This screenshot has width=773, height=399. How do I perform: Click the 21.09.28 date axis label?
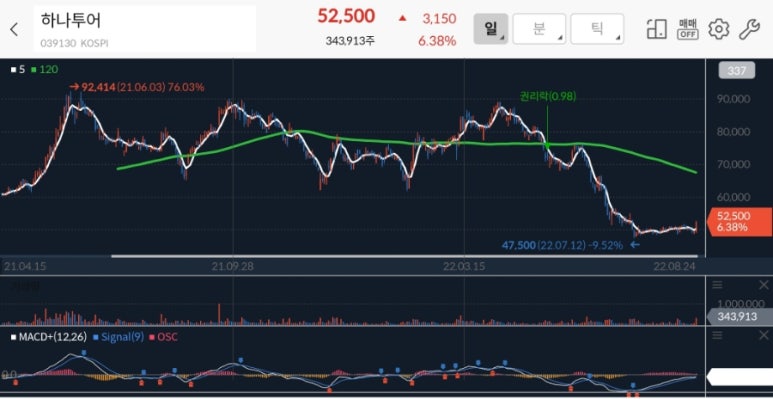[x=233, y=267]
